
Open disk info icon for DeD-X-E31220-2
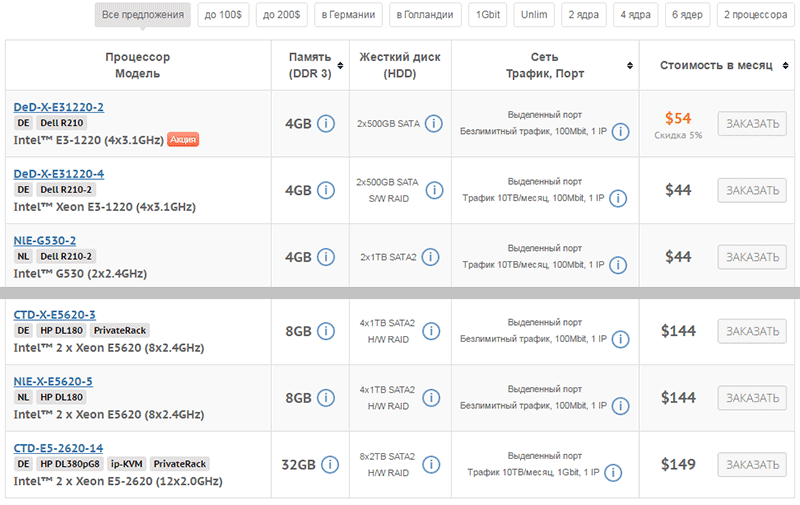point(434,123)
